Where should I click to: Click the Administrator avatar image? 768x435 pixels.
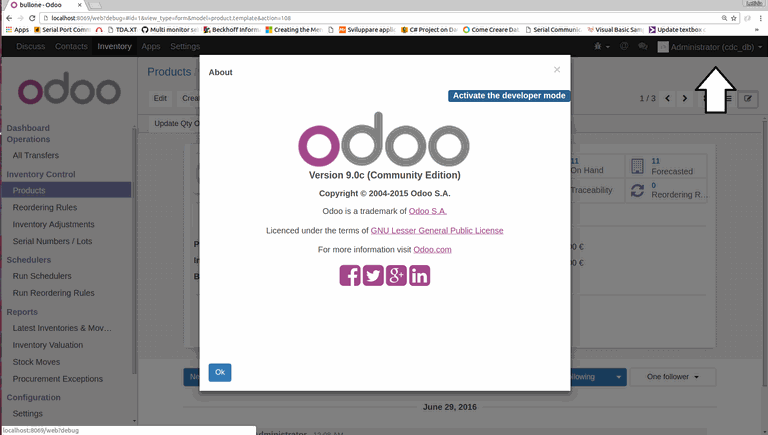(663, 47)
